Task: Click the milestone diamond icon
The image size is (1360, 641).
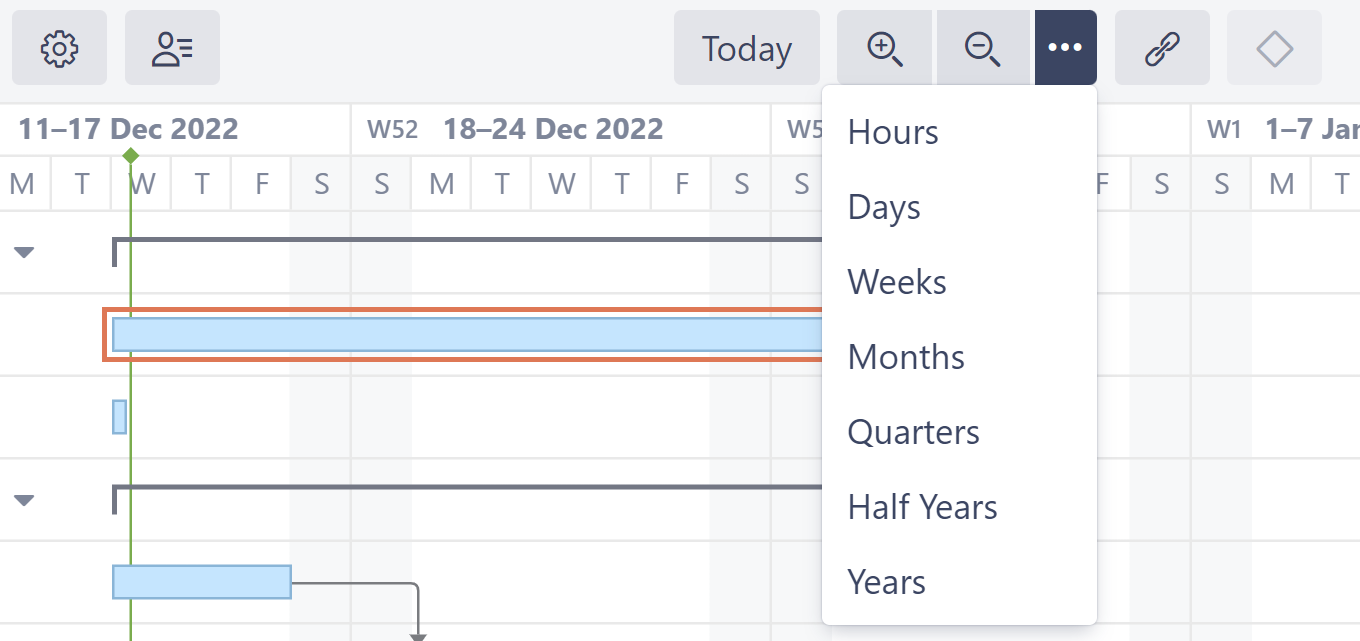Action: [x=1274, y=48]
